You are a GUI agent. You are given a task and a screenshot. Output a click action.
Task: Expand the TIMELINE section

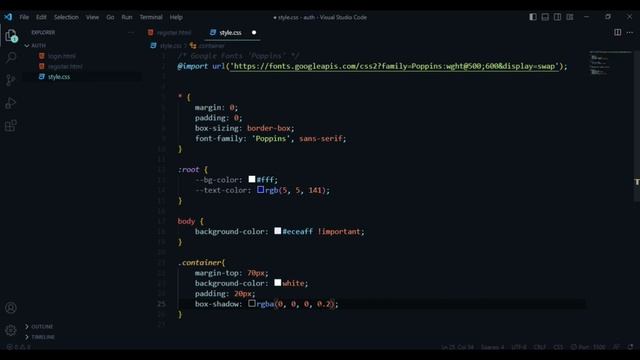pos(40,337)
